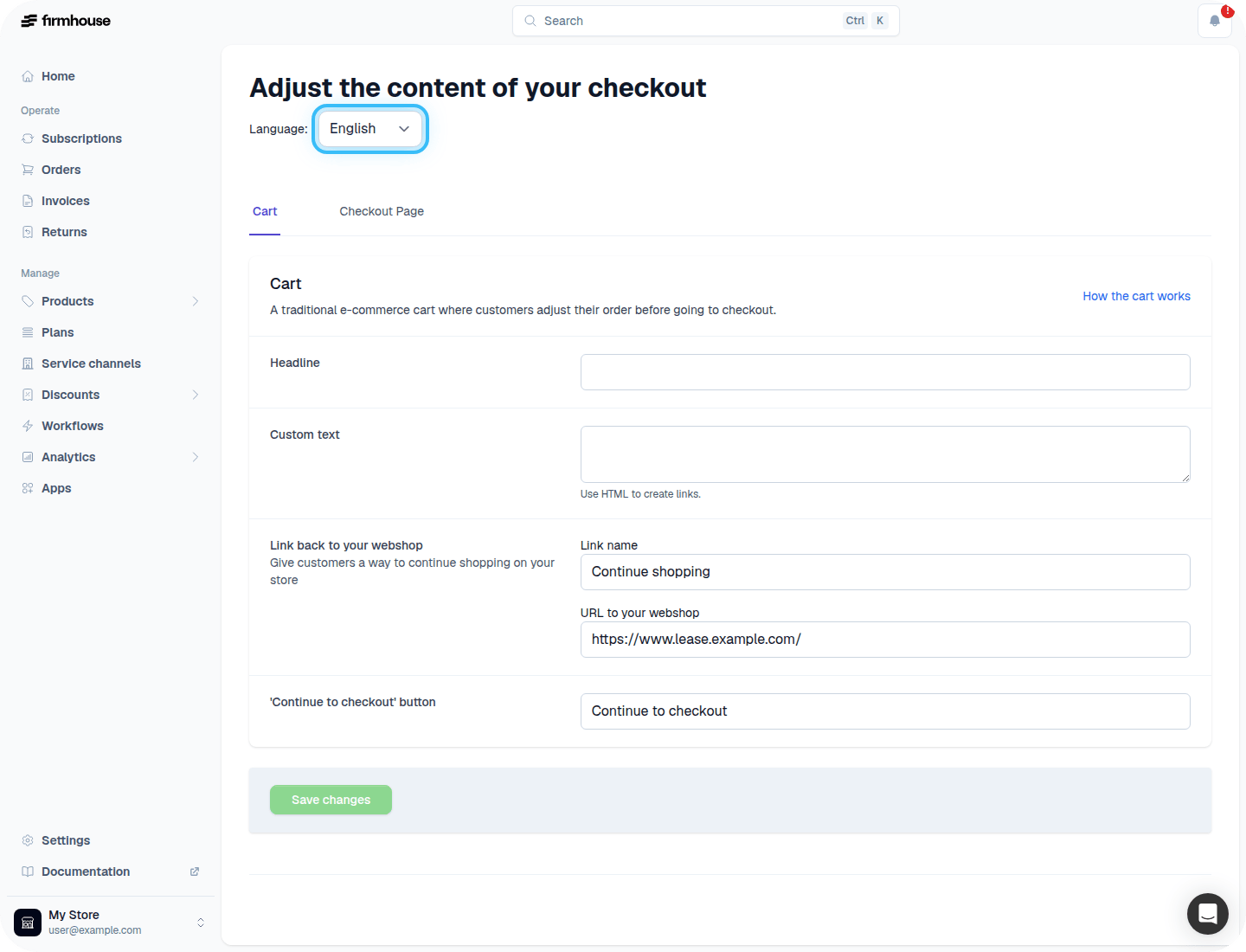Viewport: 1246px width, 952px height.
Task: Open the How the cart works link
Action: pos(1136,296)
